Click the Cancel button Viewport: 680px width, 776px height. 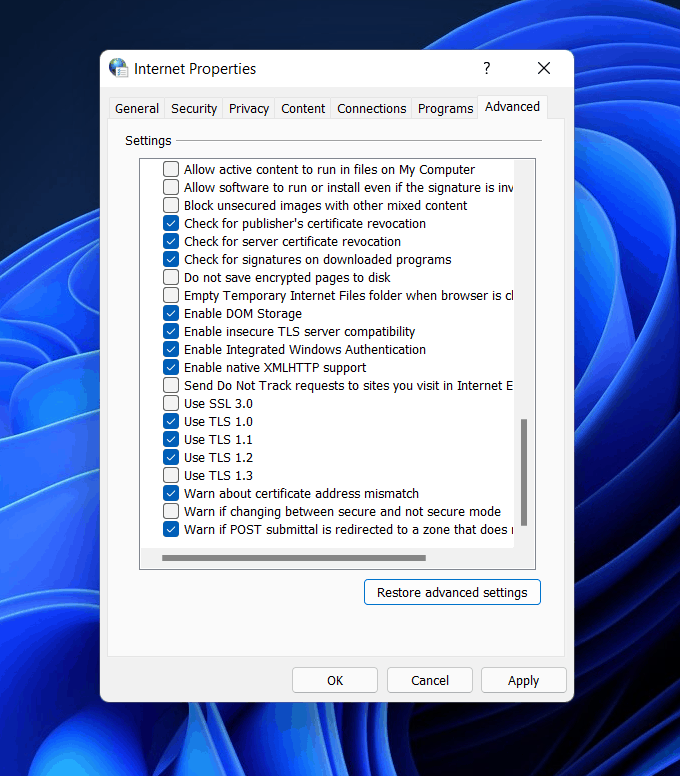[430, 680]
